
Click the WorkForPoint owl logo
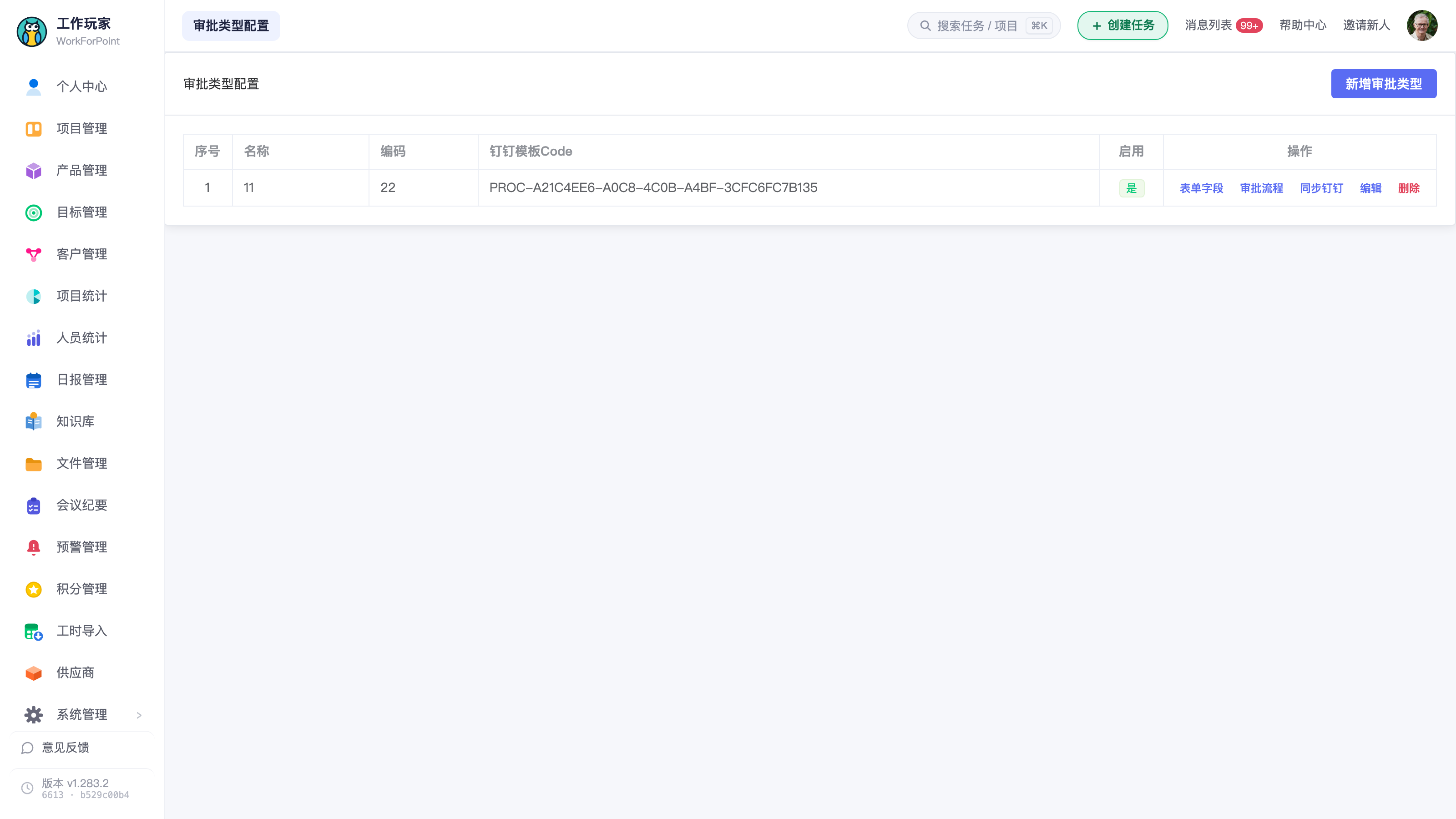(32, 32)
